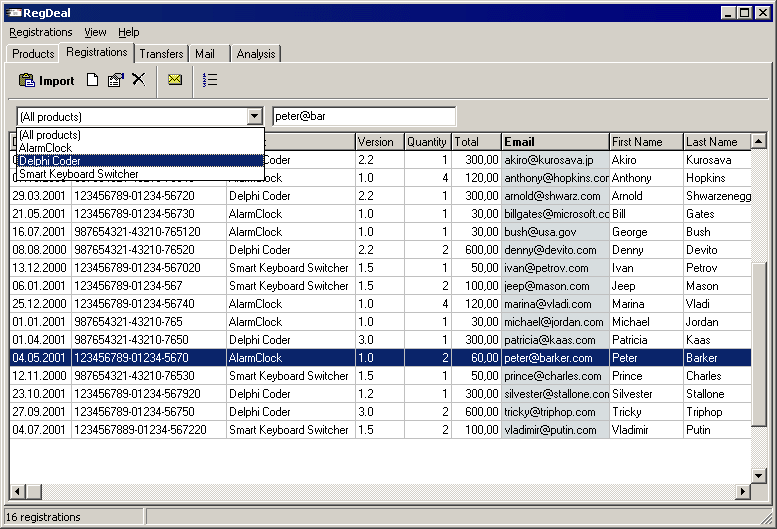The width and height of the screenshot is (777, 529).
Task: Open registration properties icon
Action: tap(115, 80)
